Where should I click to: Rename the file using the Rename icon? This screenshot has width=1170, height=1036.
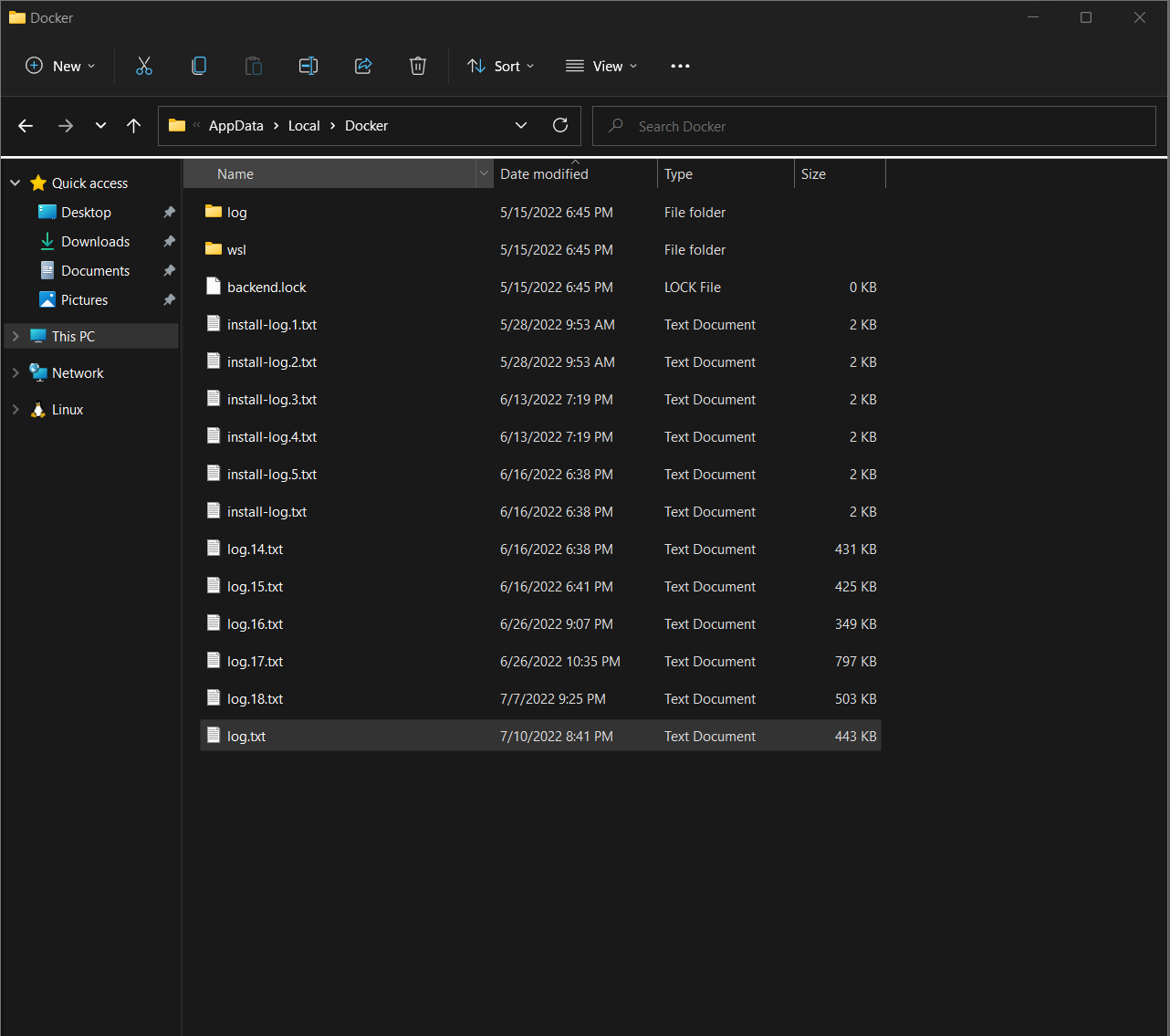[308, 65]
